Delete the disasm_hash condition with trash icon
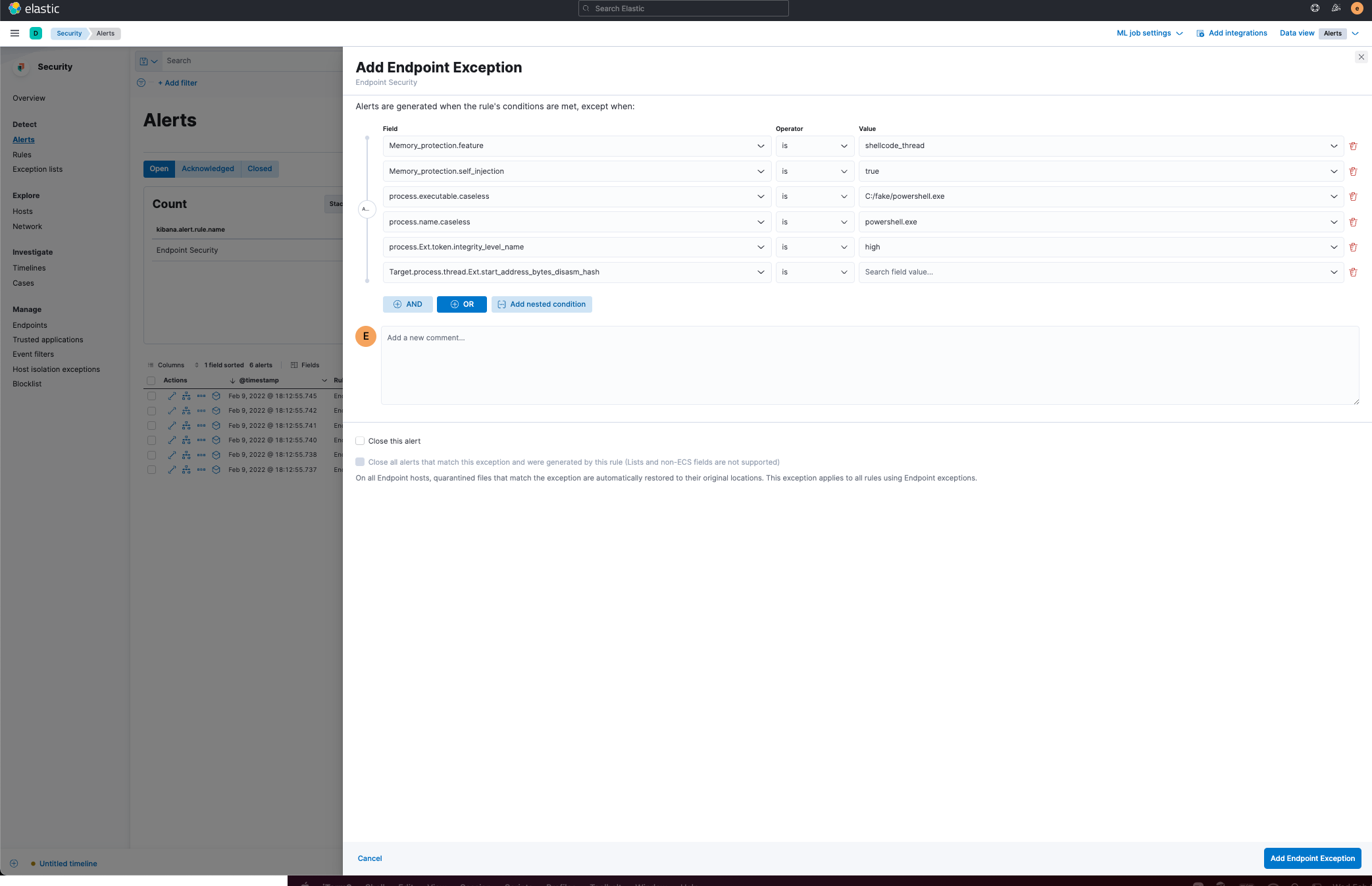Screen dimensions: 1372x886 [1353, 273]
